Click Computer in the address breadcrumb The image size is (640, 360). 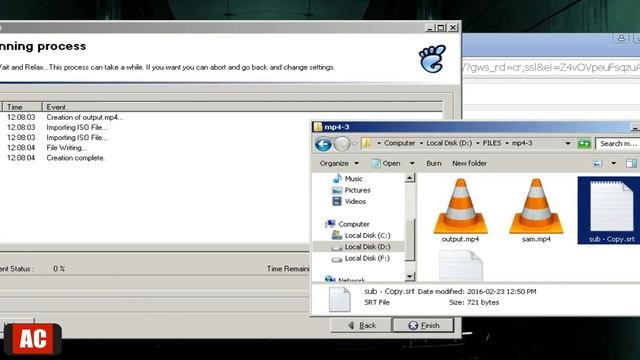point(399,143)
